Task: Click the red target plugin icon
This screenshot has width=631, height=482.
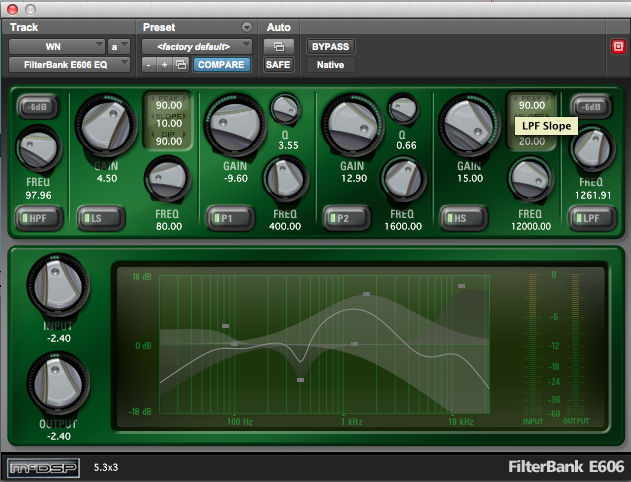Action: (618, 47)
